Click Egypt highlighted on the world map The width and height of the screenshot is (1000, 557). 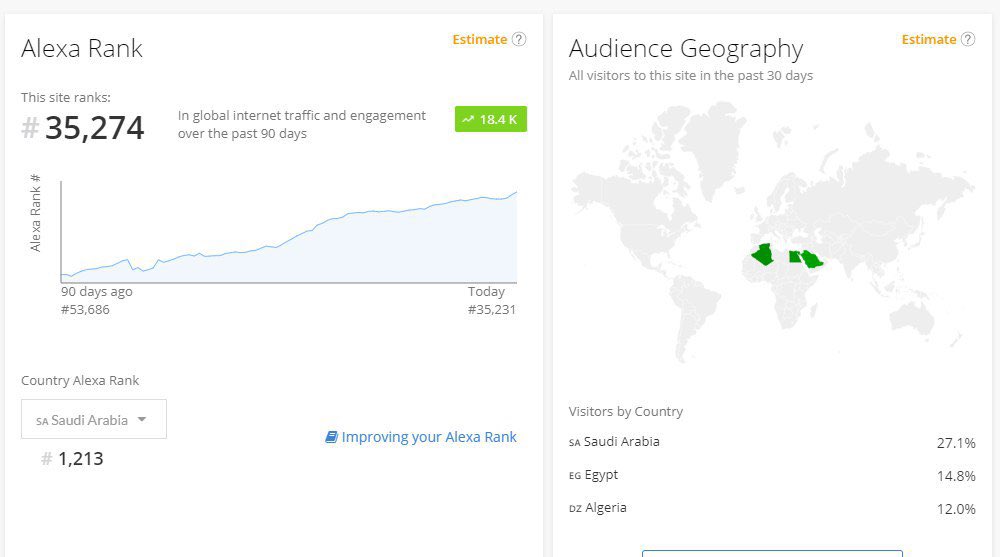(x=794, y=256)
